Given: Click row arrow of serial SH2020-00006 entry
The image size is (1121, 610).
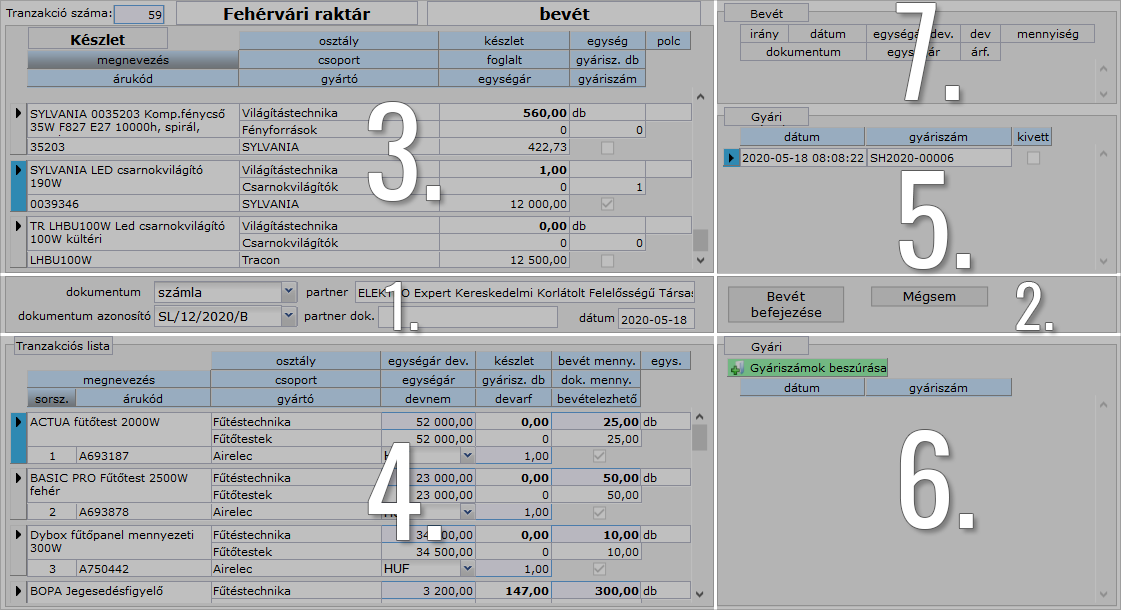Looking at the screenshot, I should pyautogui.click(x=731, y=158).
